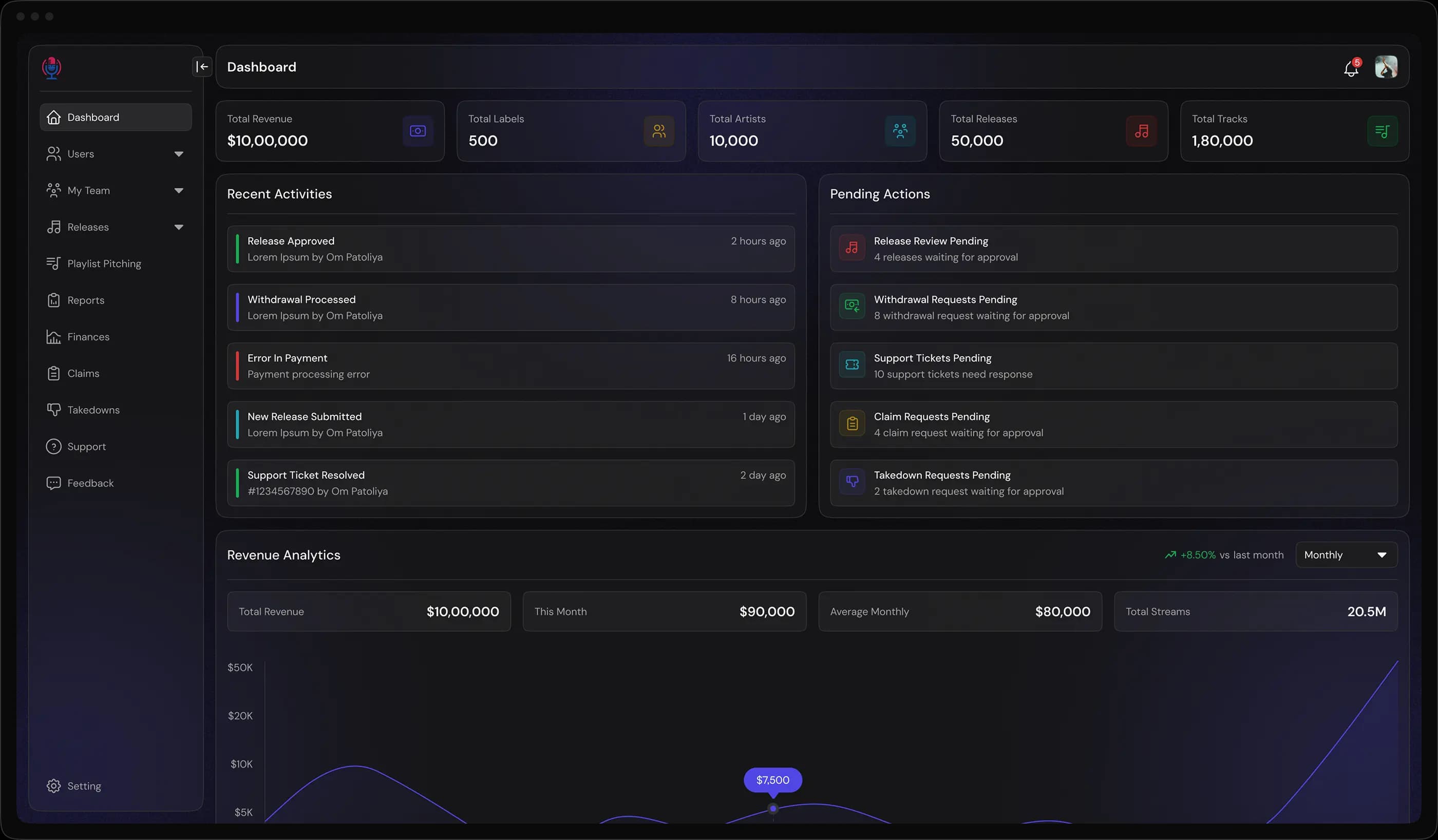The image size is (1438, 840).
Task: Click the Claim Requests Pending clipboard icon
Action: tap(852, 424)
